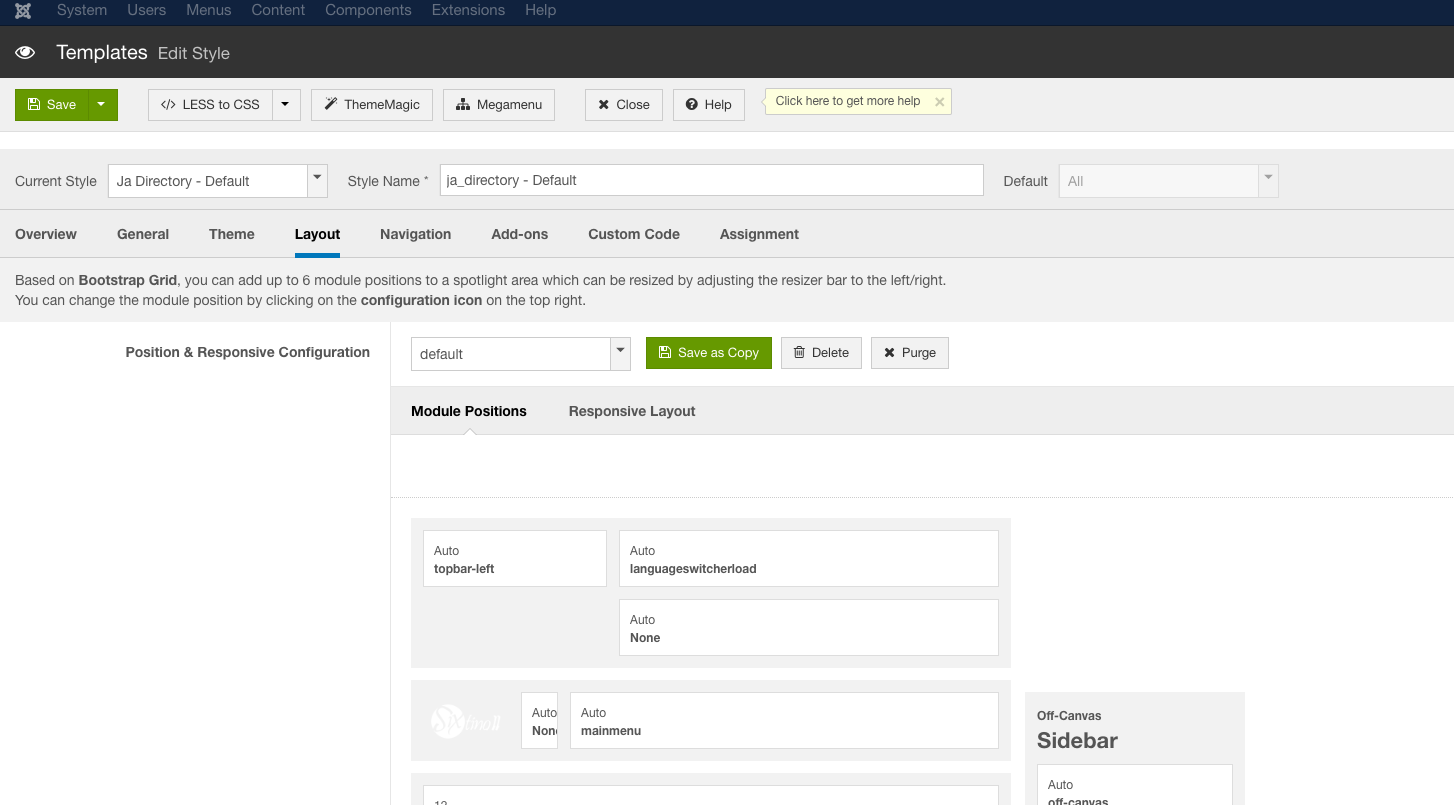Viewport: 1454px width, 805px height.
Task: Click the Delete layout button
Action: pyautogui.click(x=821, y=353)
